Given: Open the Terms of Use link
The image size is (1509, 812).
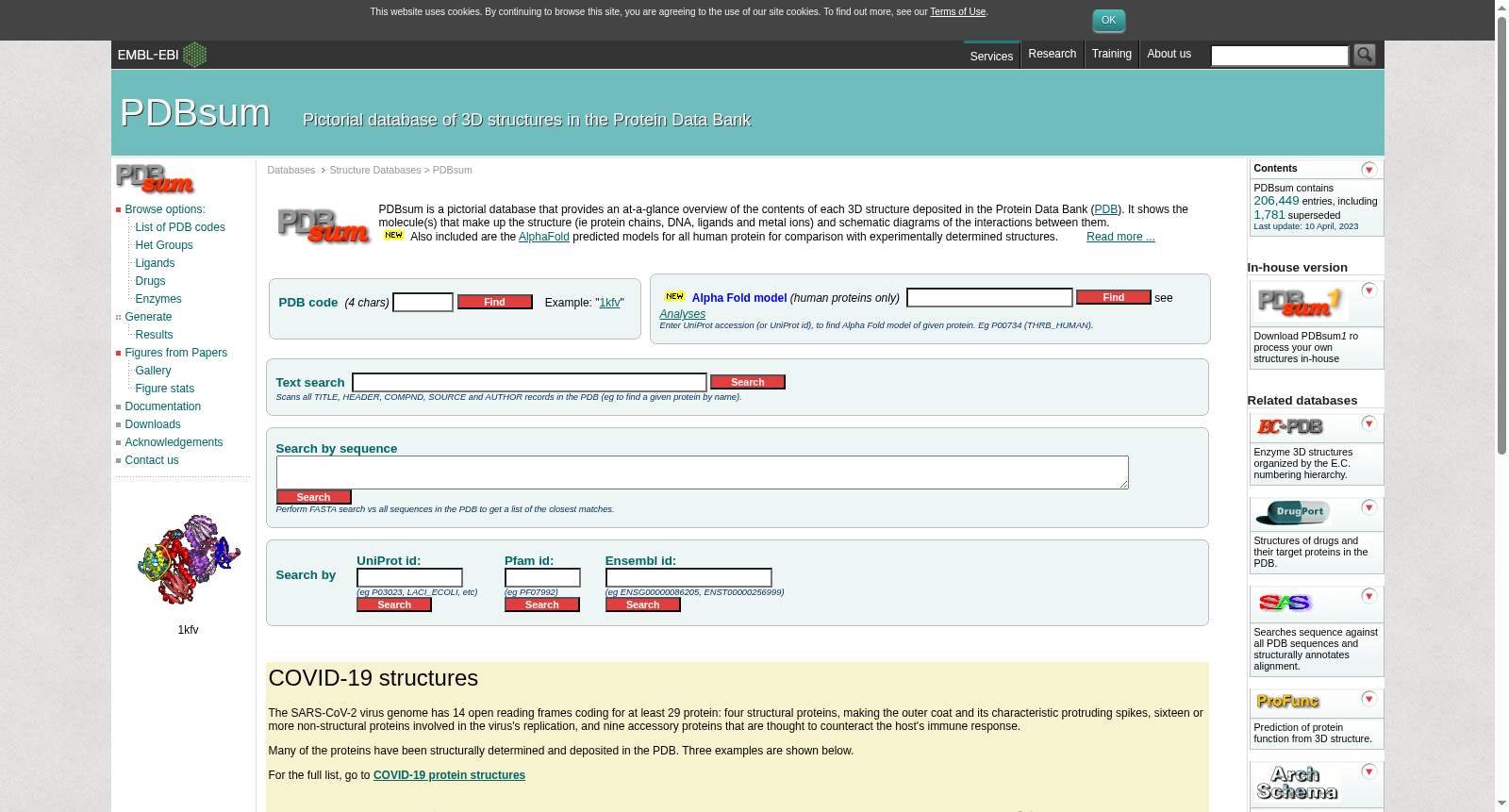Looking at the screenshot, I should [x=957, y=12].
